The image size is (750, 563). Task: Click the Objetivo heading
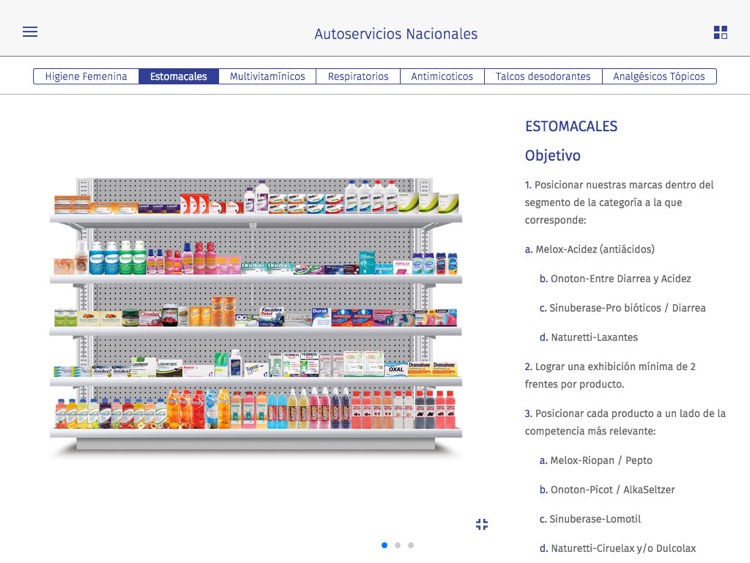[552, 155]
